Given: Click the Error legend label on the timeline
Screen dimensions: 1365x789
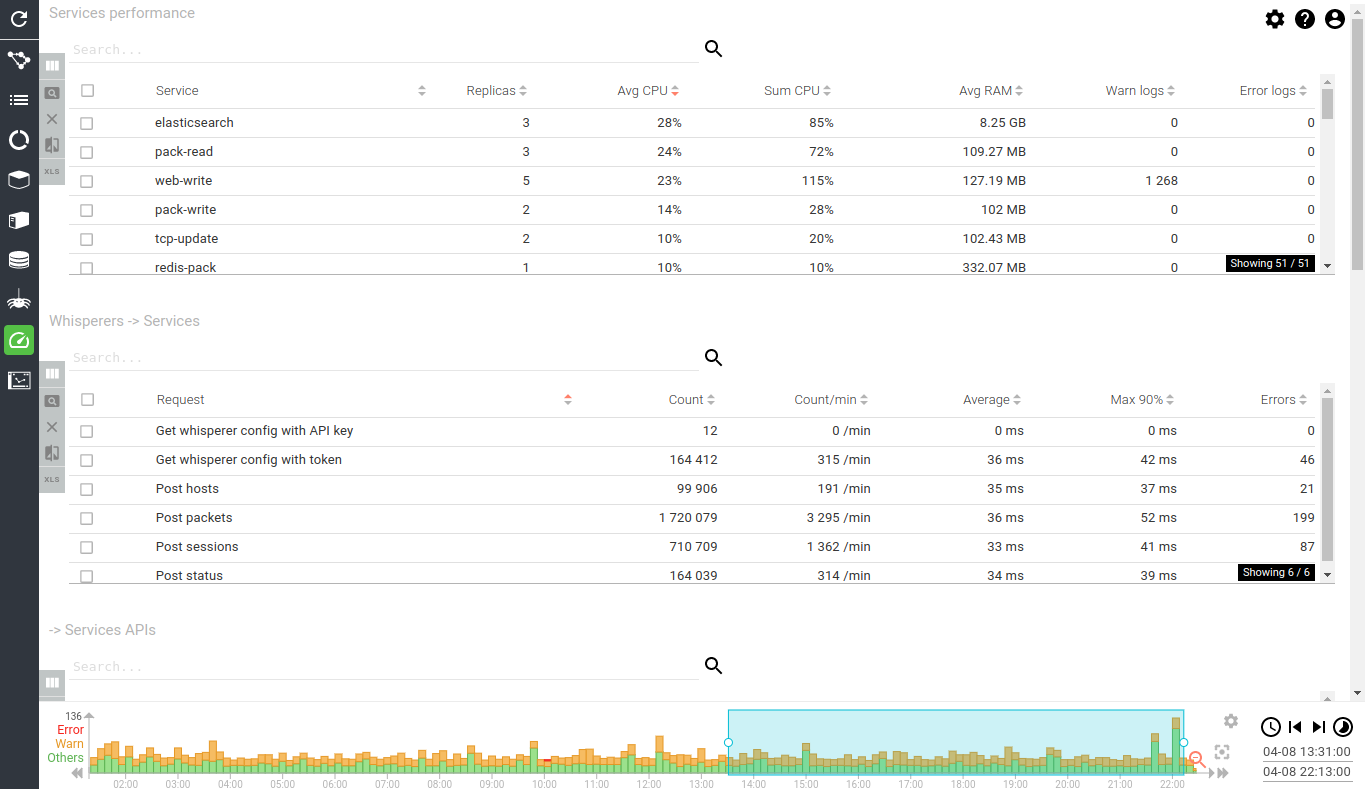Looking at the screenshot, I should point(70,730).
